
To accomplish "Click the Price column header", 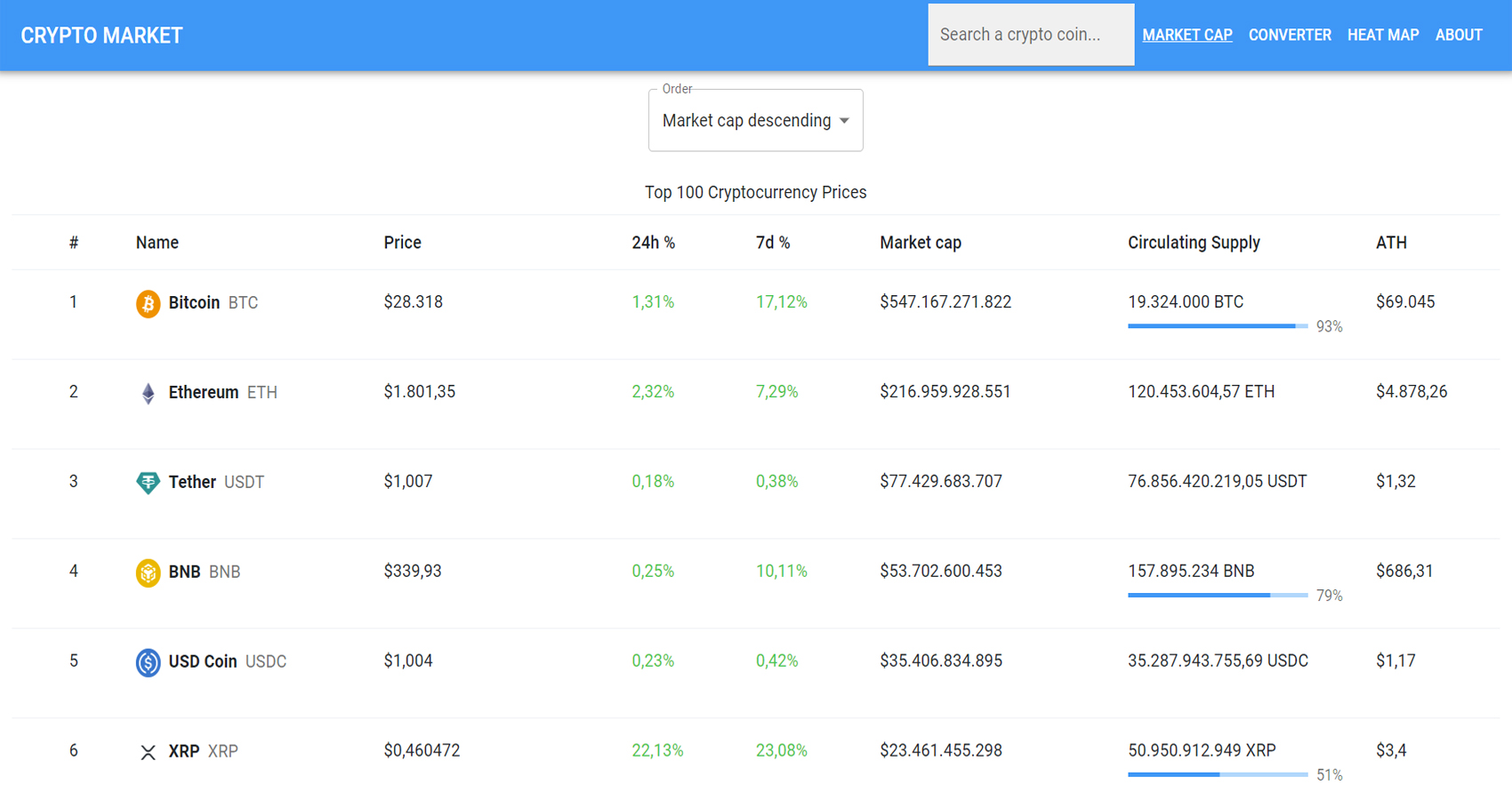I will click(402, 243).
